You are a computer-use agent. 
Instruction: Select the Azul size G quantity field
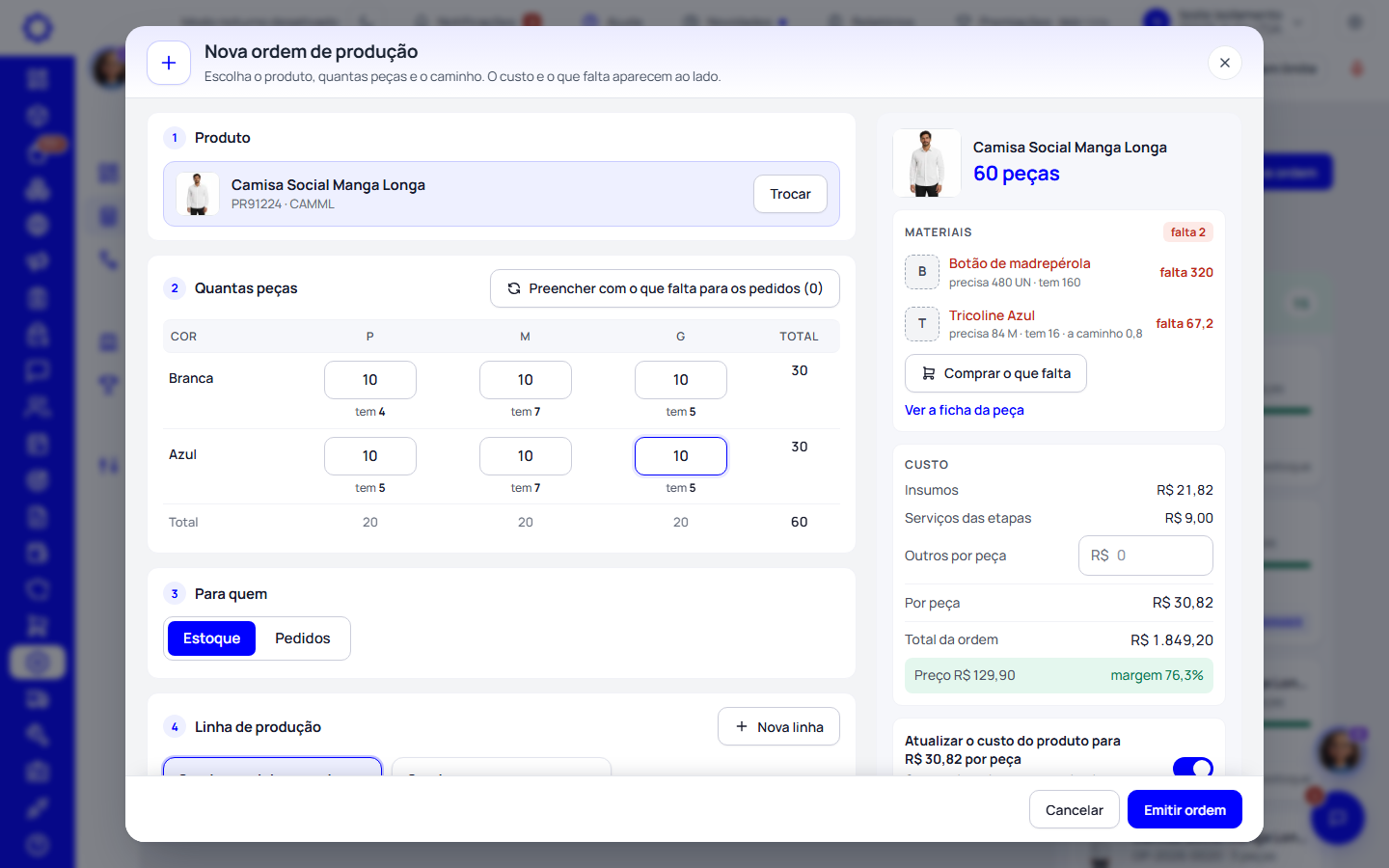681,456
